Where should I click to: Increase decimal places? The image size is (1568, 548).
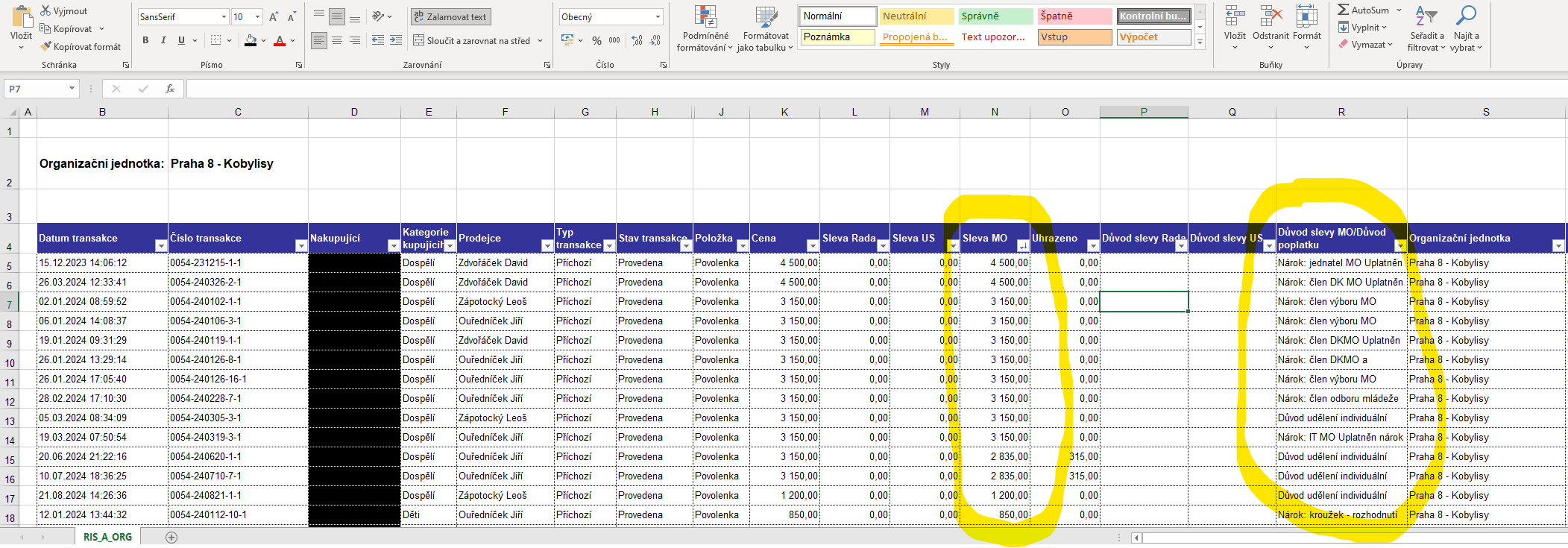[637, 40]
